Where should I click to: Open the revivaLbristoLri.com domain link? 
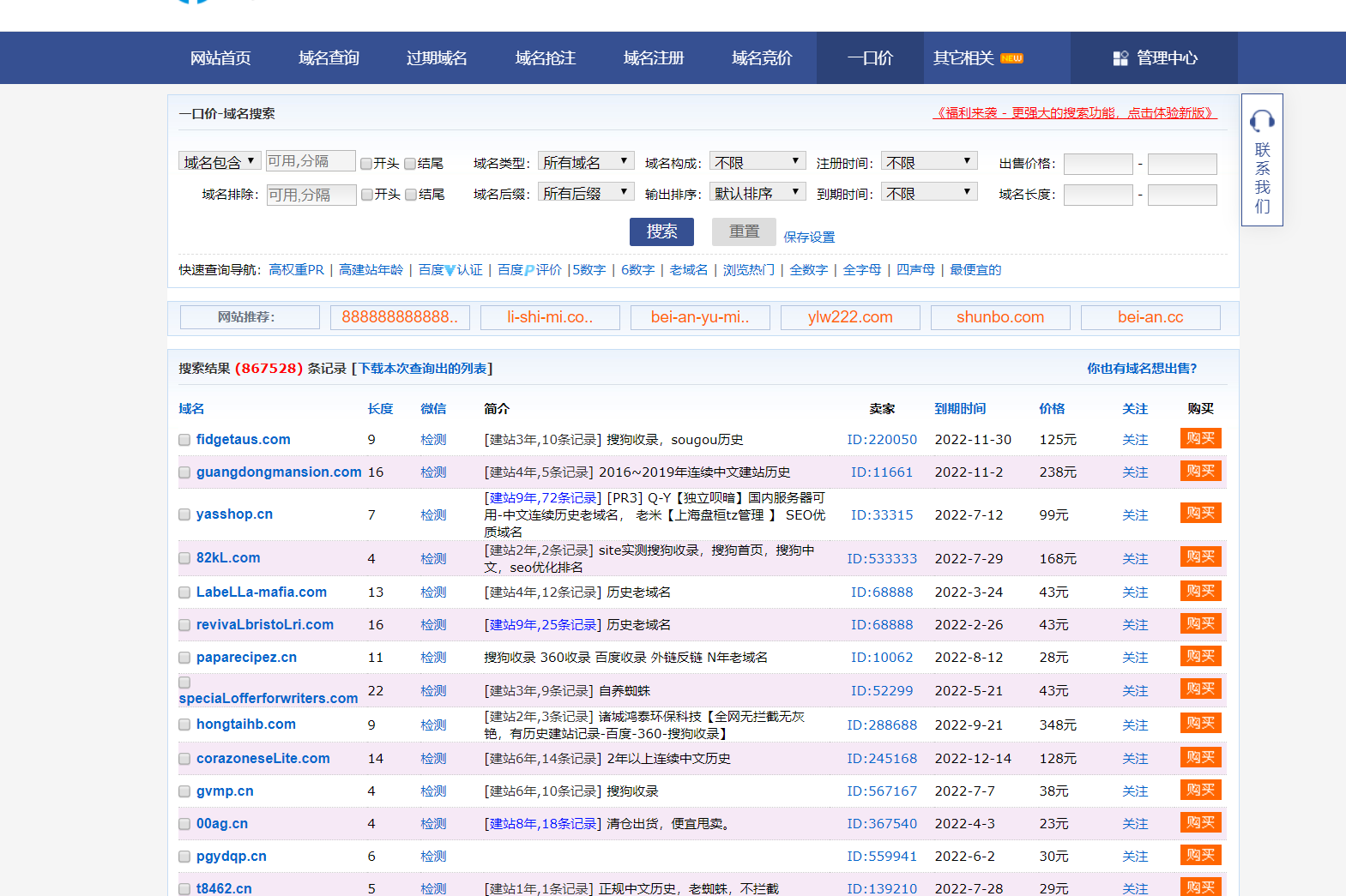coord(265,625)
